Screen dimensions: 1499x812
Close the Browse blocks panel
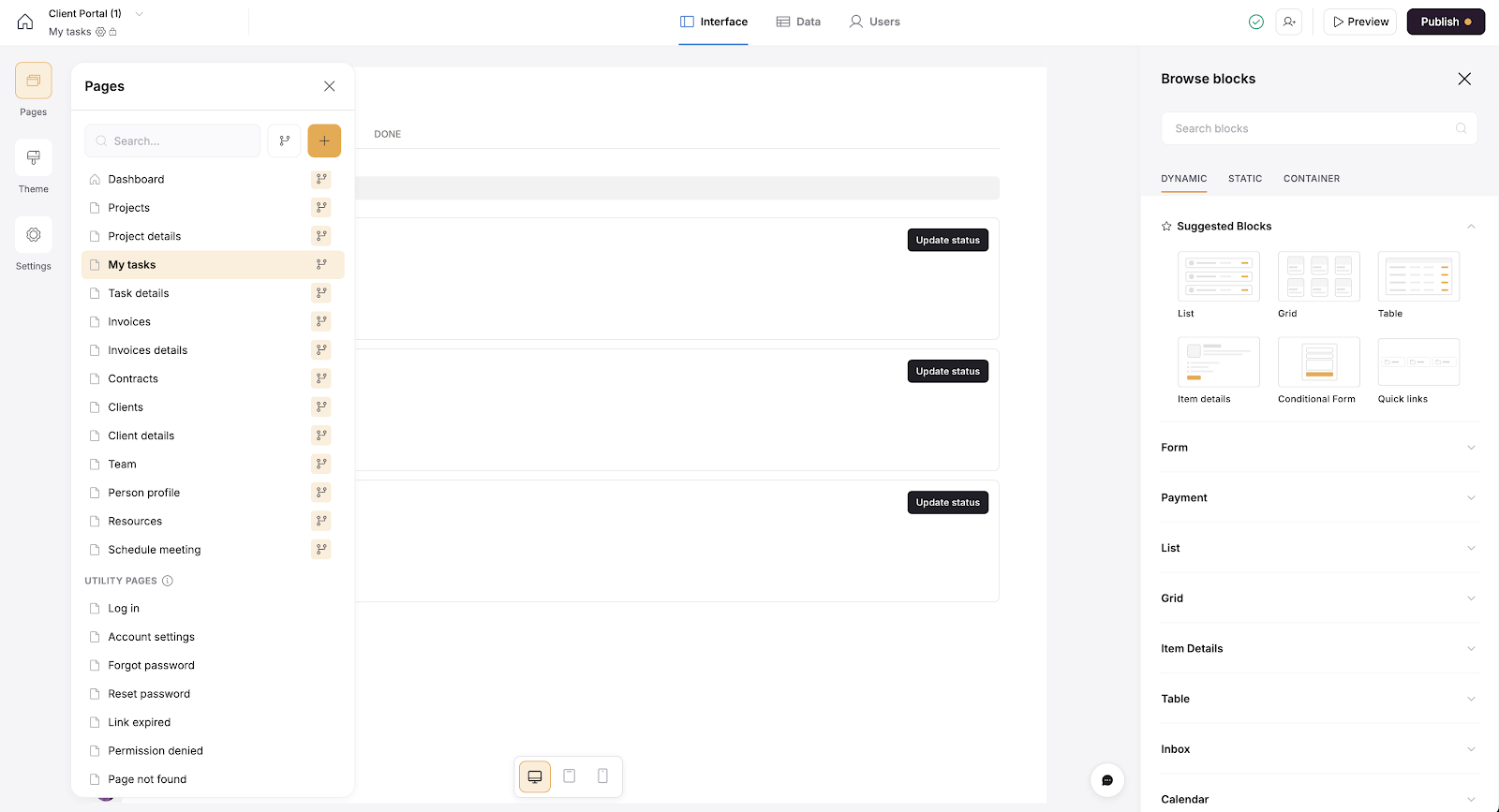[1464, 79]
